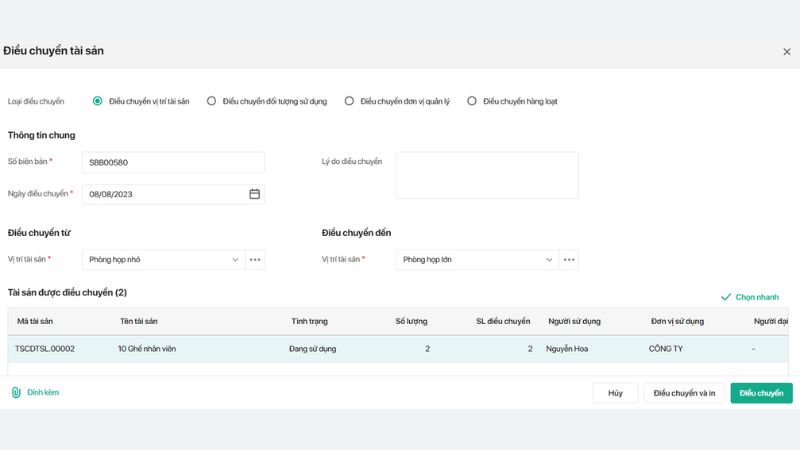Select Điều chuyển hàng loạt radio option
The height and width of the screenshot is (450, 800).
click(472, 101)
